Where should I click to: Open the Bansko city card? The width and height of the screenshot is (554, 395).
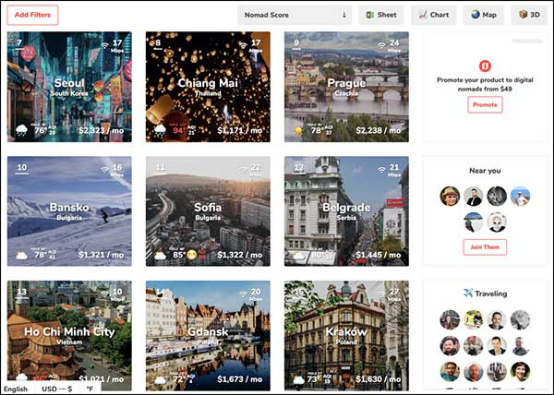[69, 211]
